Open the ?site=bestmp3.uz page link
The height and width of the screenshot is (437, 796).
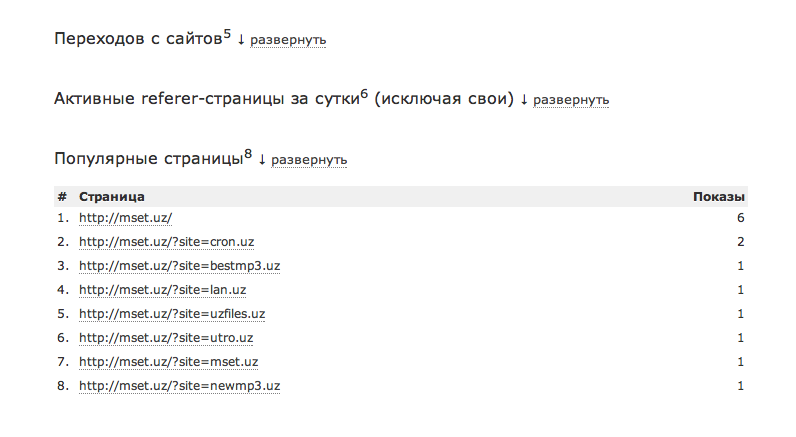pos(179,265)
